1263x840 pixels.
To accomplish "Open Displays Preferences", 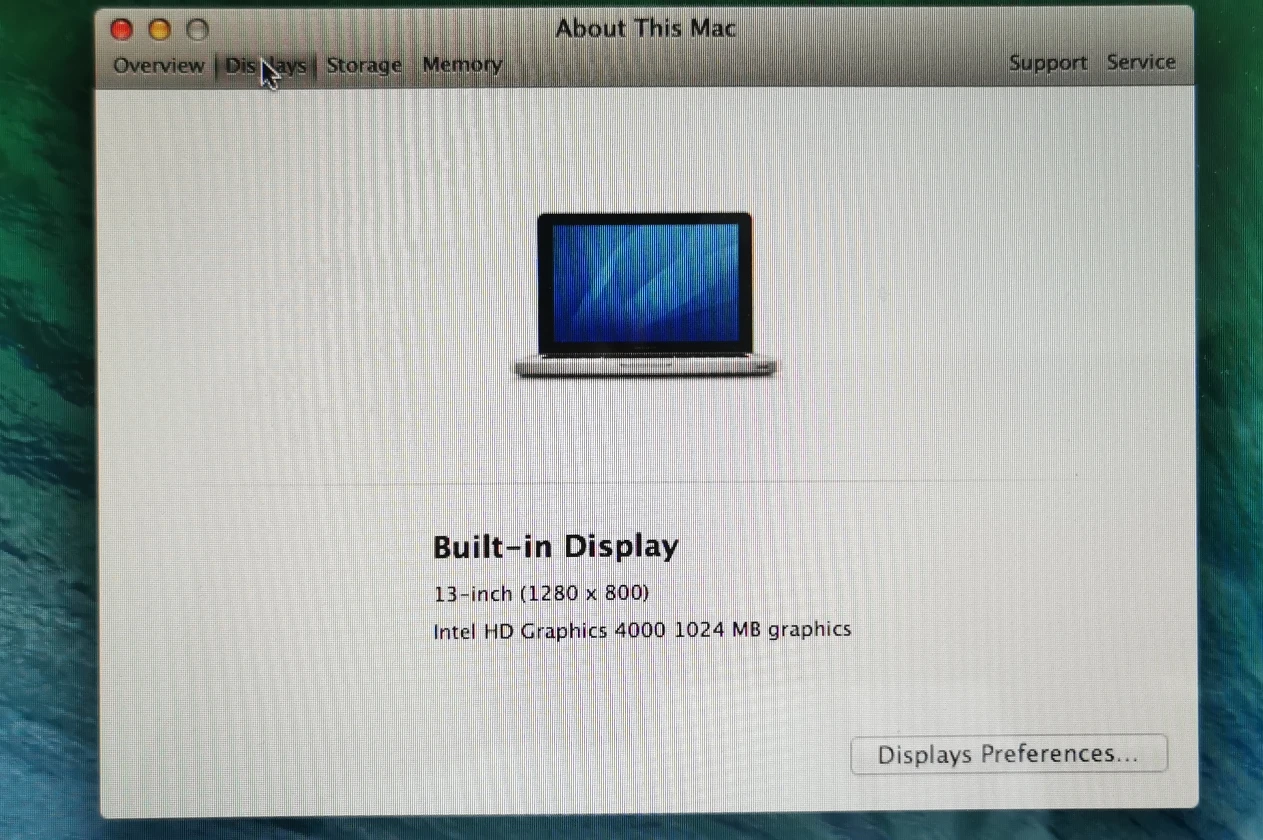I will point(1008,754).
